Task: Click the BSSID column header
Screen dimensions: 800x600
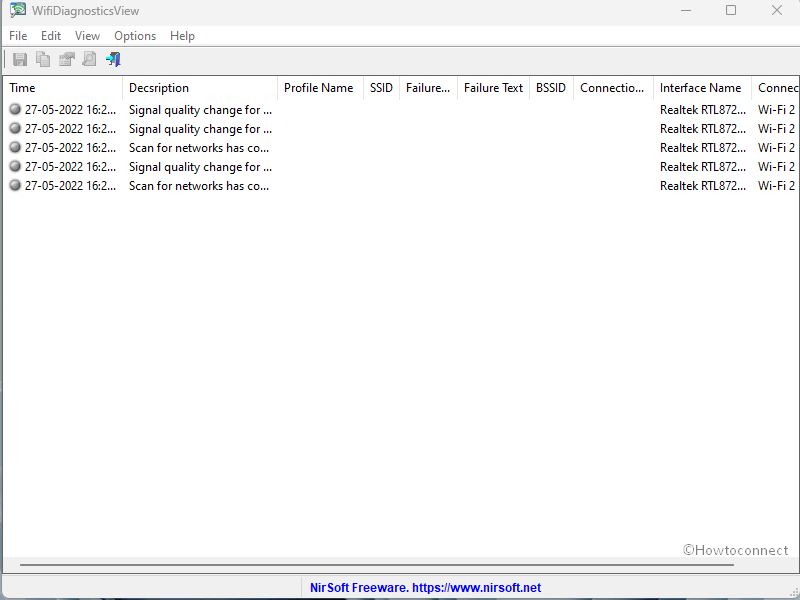Action: click(552, 88)
